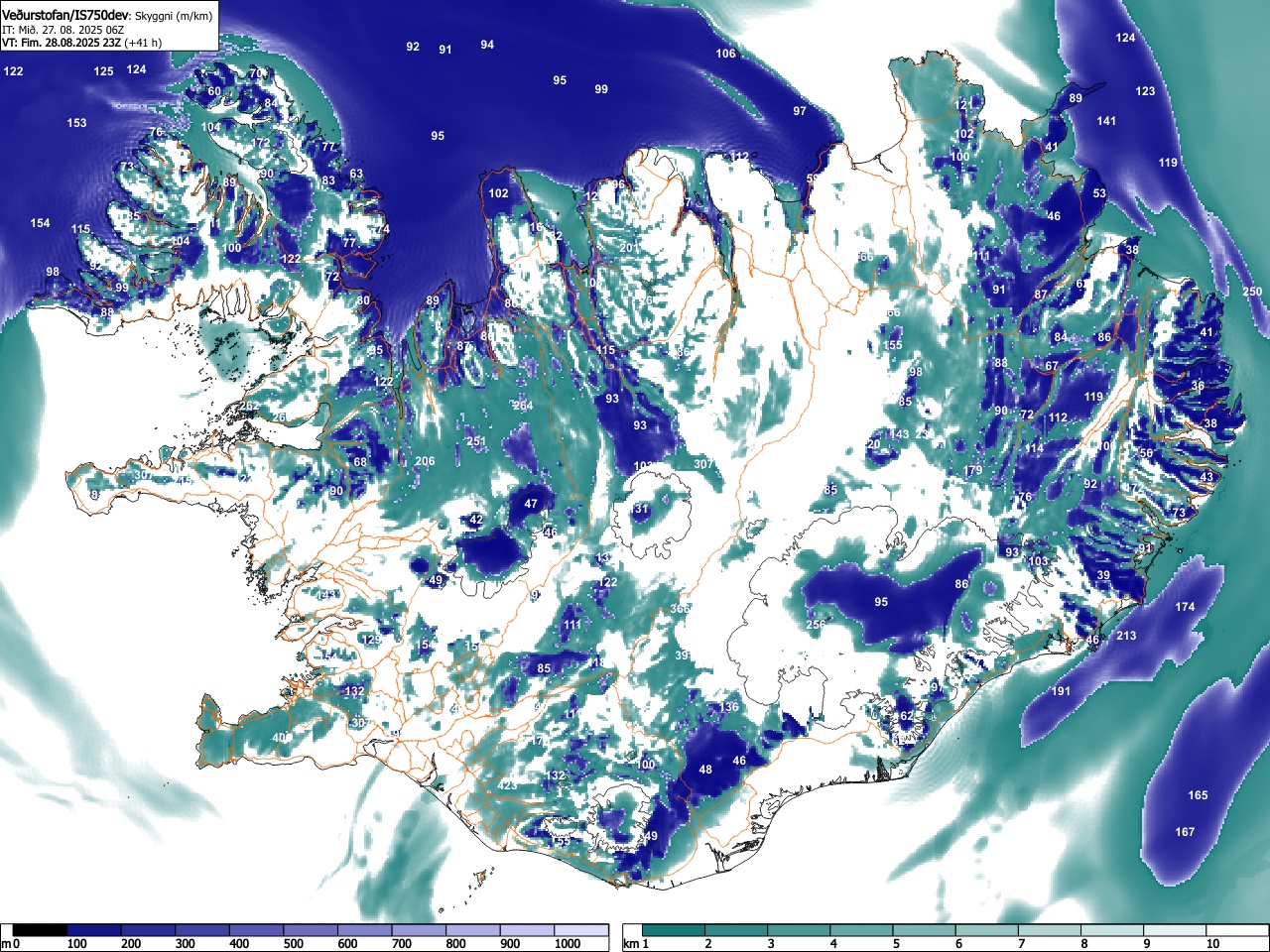
Task: Click the visibility value '153' on the map
Action: [x=76, y=123]
